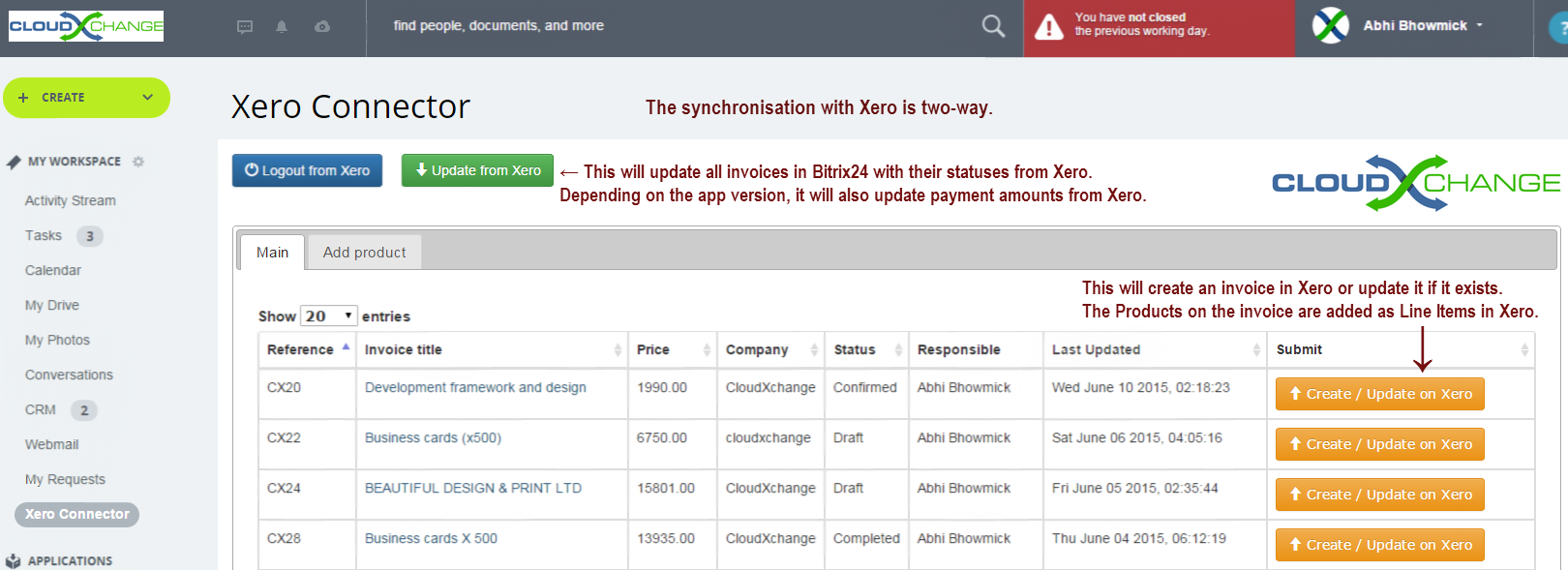Open My Workspace settings gear
This screenshot has width=1568, height=570.
[138, 162]
